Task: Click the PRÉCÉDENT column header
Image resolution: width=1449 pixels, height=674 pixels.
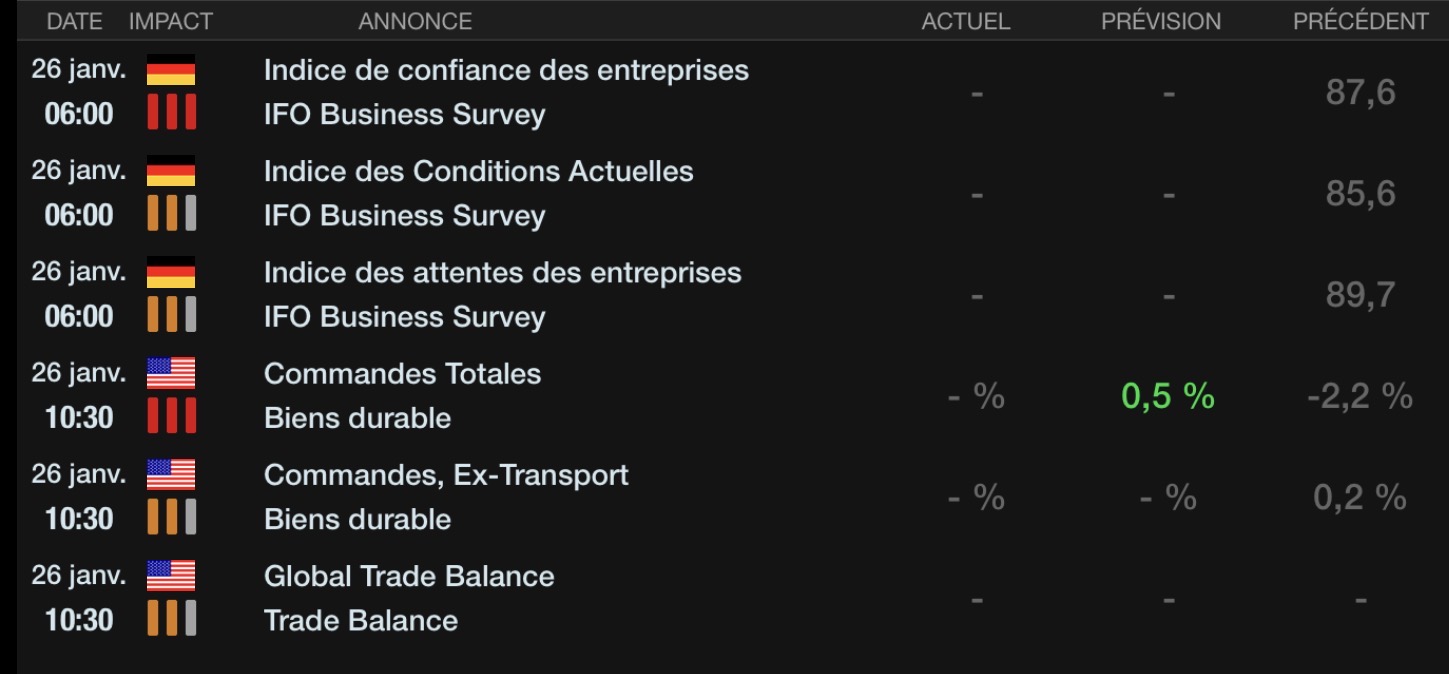Action: tap(1361, 21)
